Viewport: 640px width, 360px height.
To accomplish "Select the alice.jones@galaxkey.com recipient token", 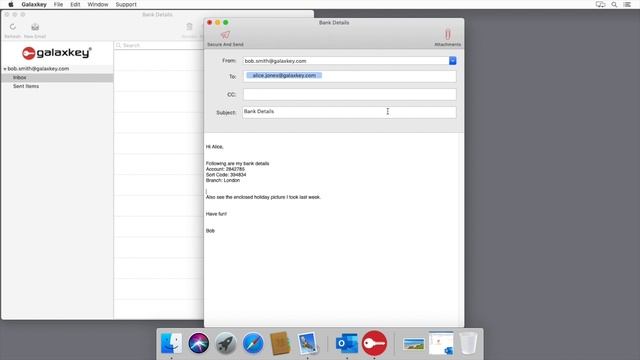I will click(x=284, y=76).
